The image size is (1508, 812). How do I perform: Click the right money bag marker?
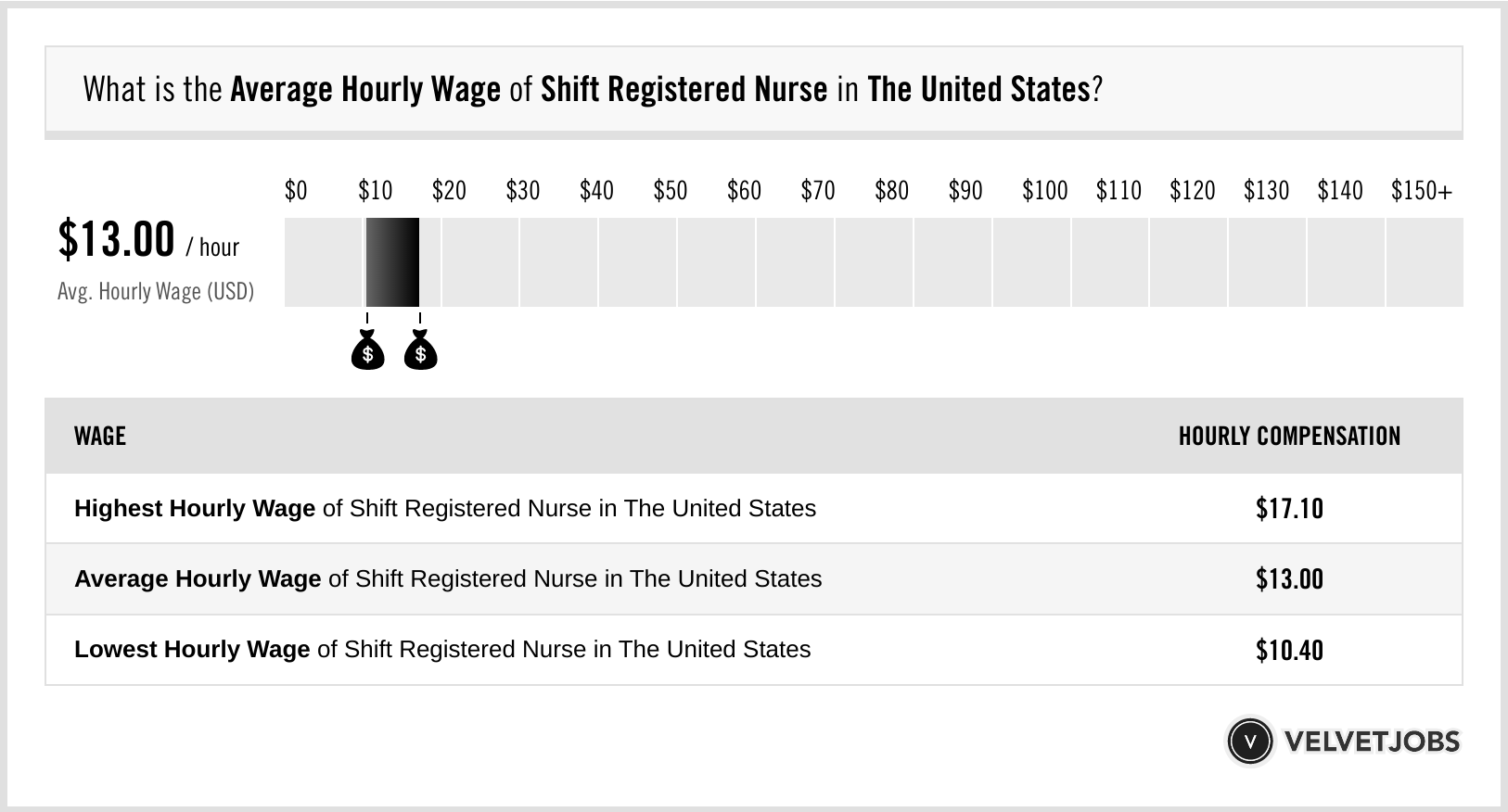pos(420,351)
